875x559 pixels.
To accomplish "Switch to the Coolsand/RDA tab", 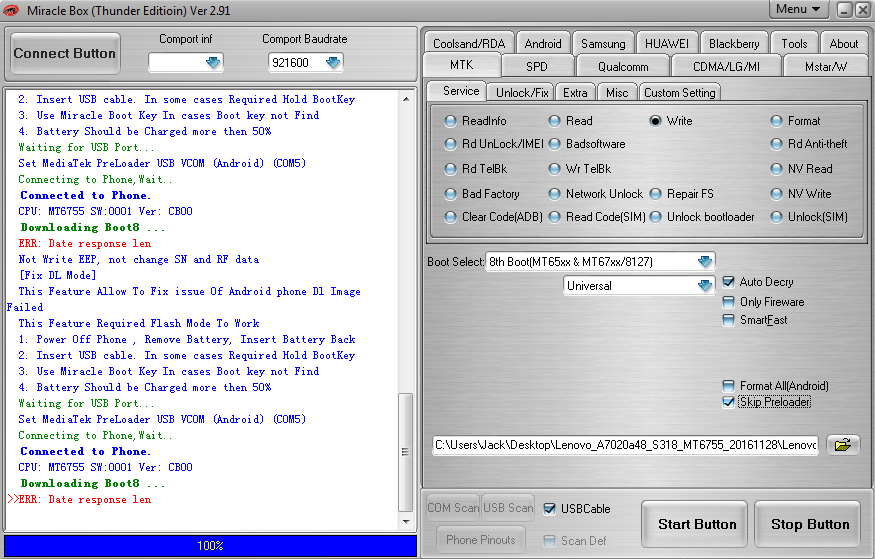I will (469, 44).
